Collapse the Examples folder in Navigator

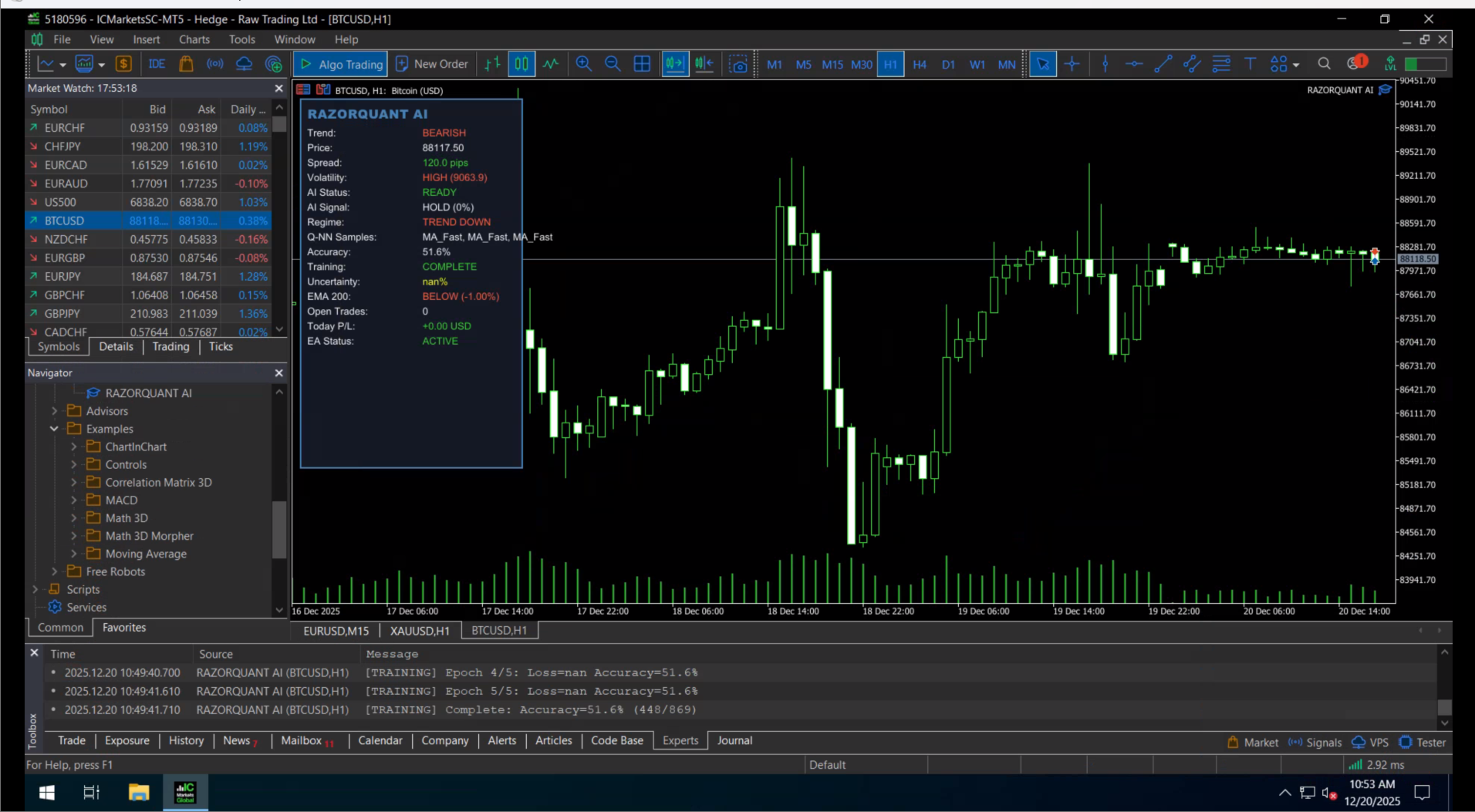[x=55, y=429]
